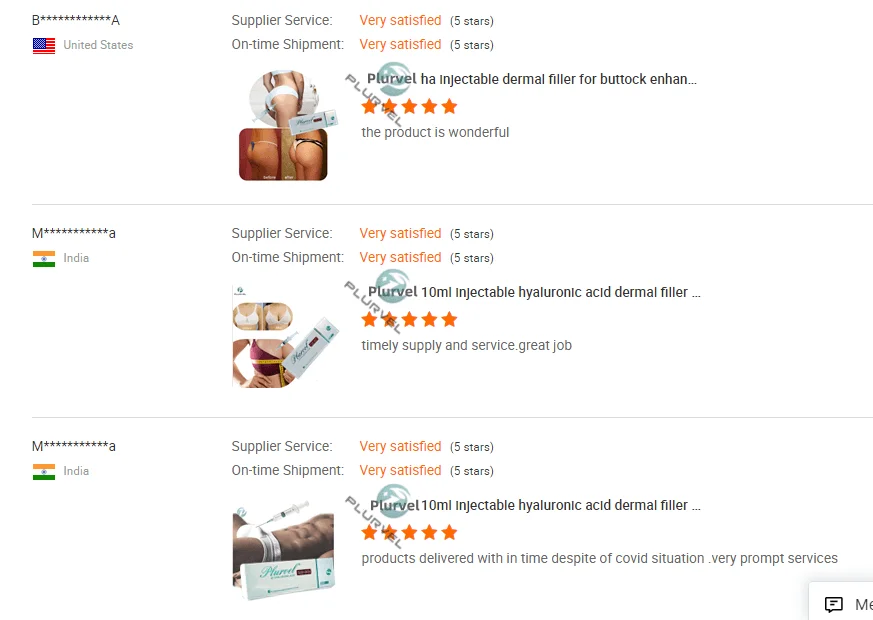
Task: Click star rating above covid situation review
Action: [409, 532]
